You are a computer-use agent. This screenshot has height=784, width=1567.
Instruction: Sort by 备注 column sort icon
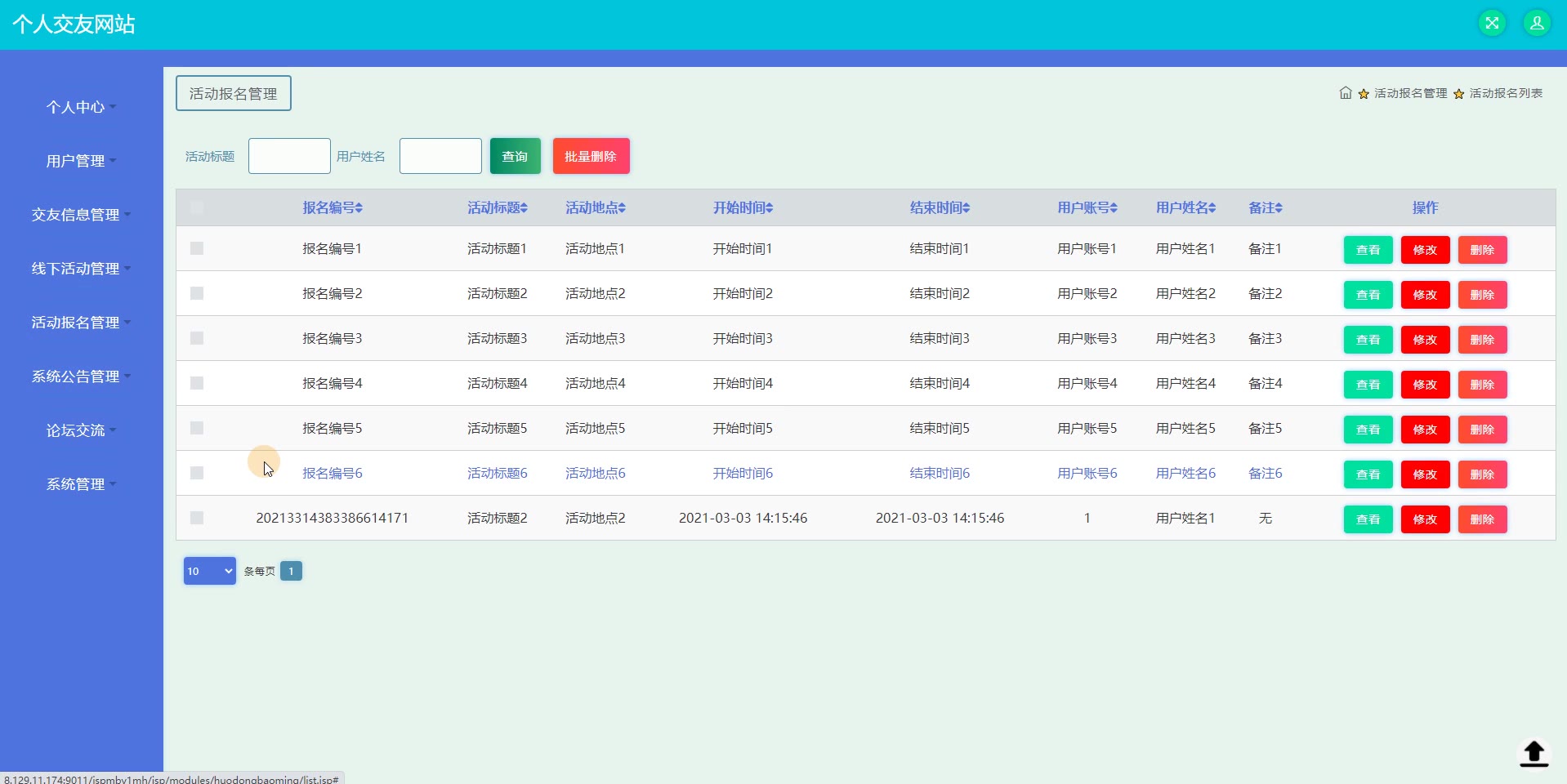click(x=1279, y=208)
